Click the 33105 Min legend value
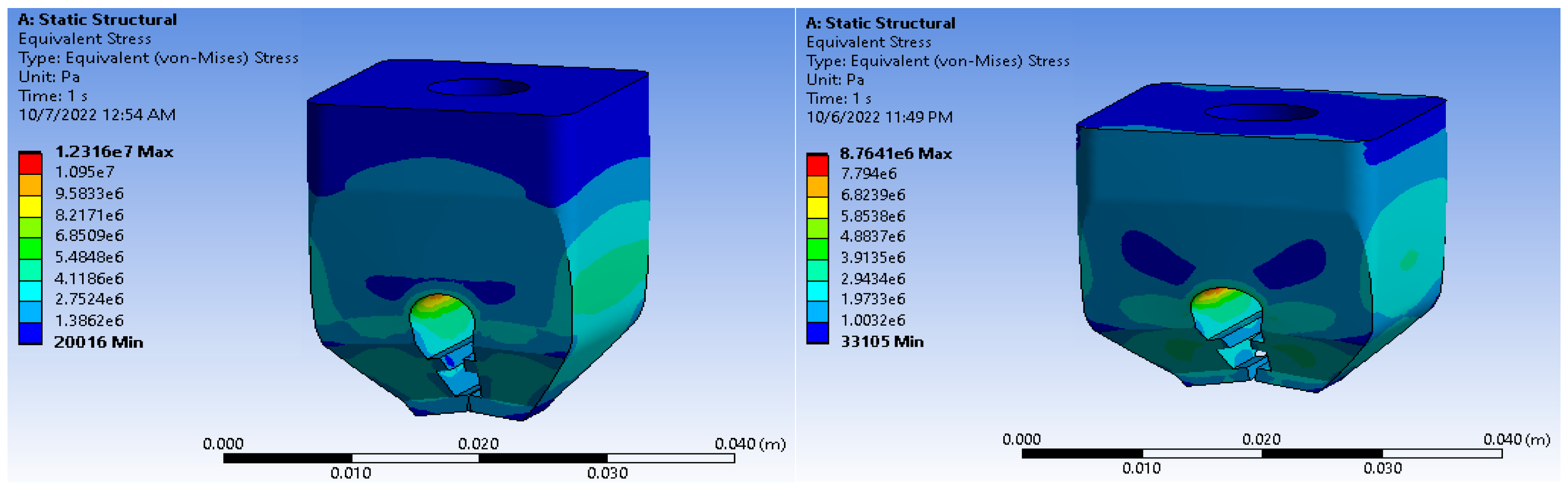The image size is (1568, 489). pos(882,342)
